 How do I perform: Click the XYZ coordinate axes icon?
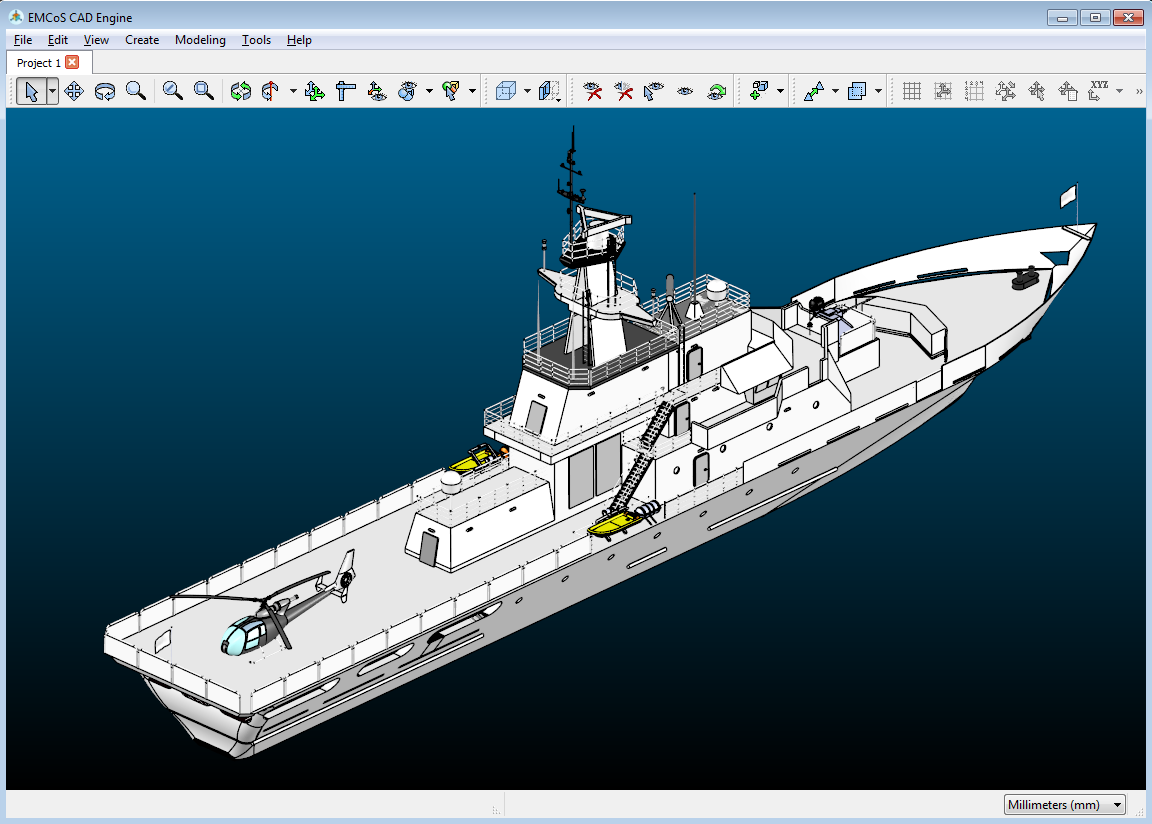tap(1099, 92)
